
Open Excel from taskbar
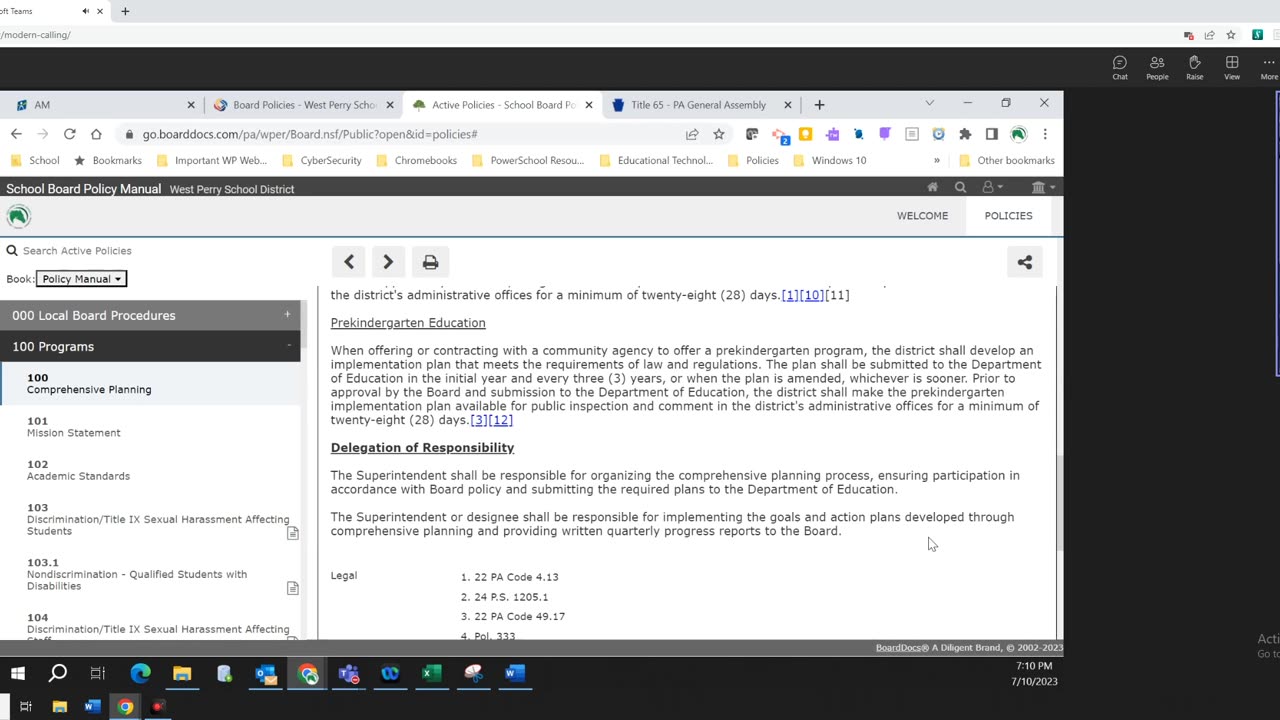click(431, 673)
